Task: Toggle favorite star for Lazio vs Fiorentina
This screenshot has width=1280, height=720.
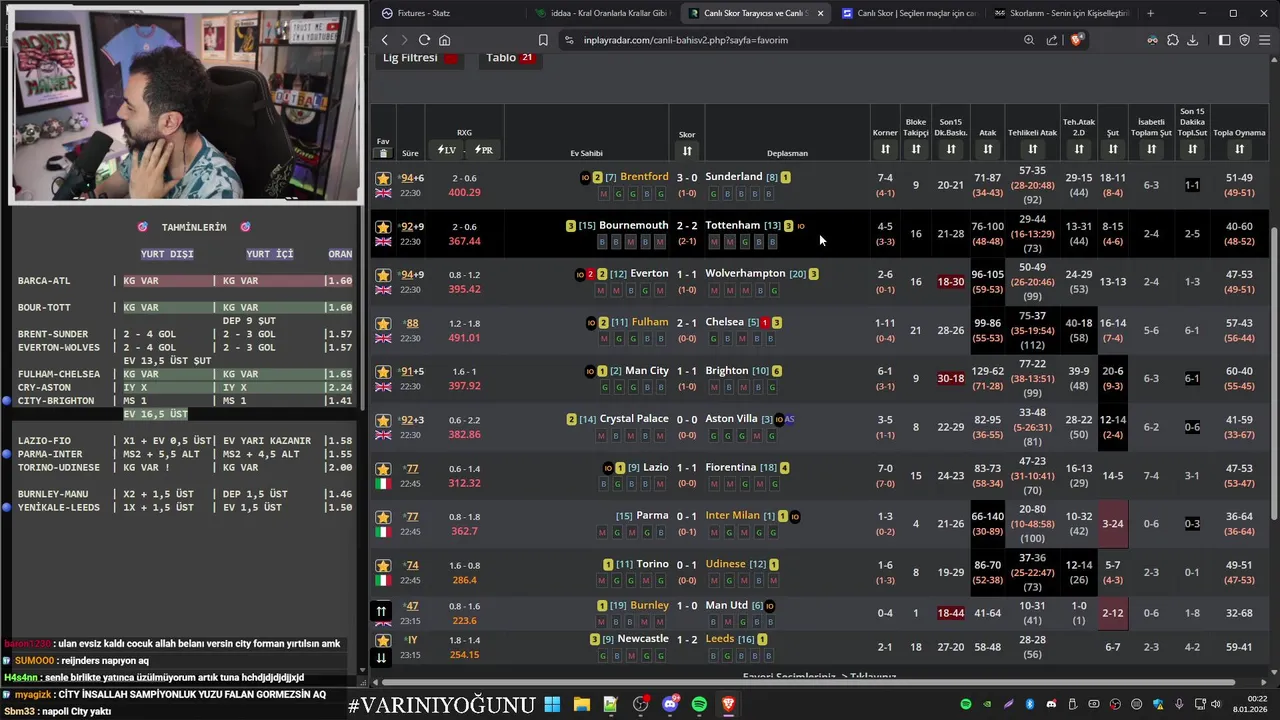Action: [383, 468]
